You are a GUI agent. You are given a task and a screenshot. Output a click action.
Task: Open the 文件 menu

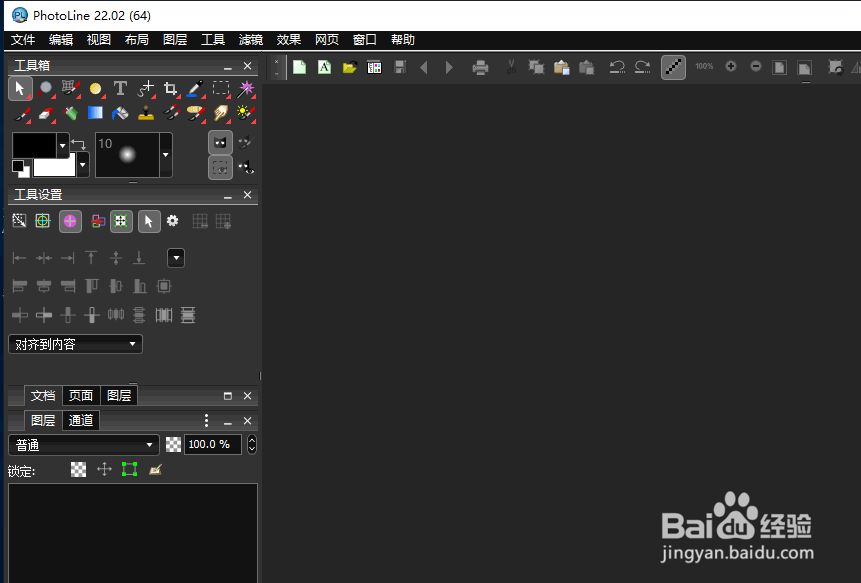pos(23,40)
